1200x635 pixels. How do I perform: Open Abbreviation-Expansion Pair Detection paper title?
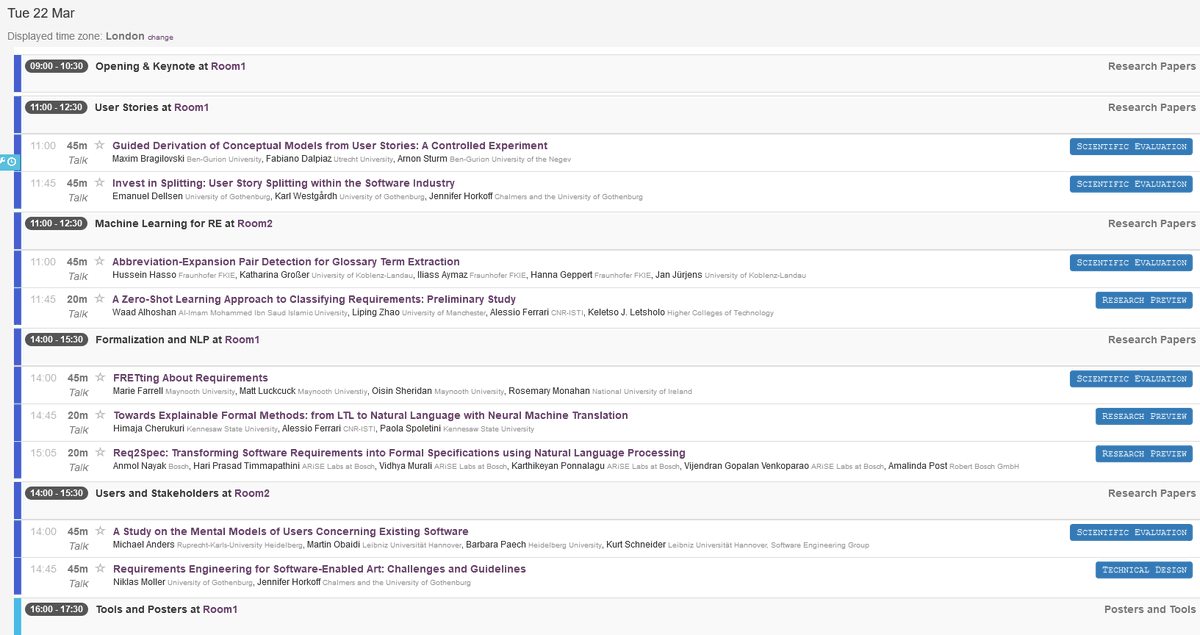click(286, 262)
